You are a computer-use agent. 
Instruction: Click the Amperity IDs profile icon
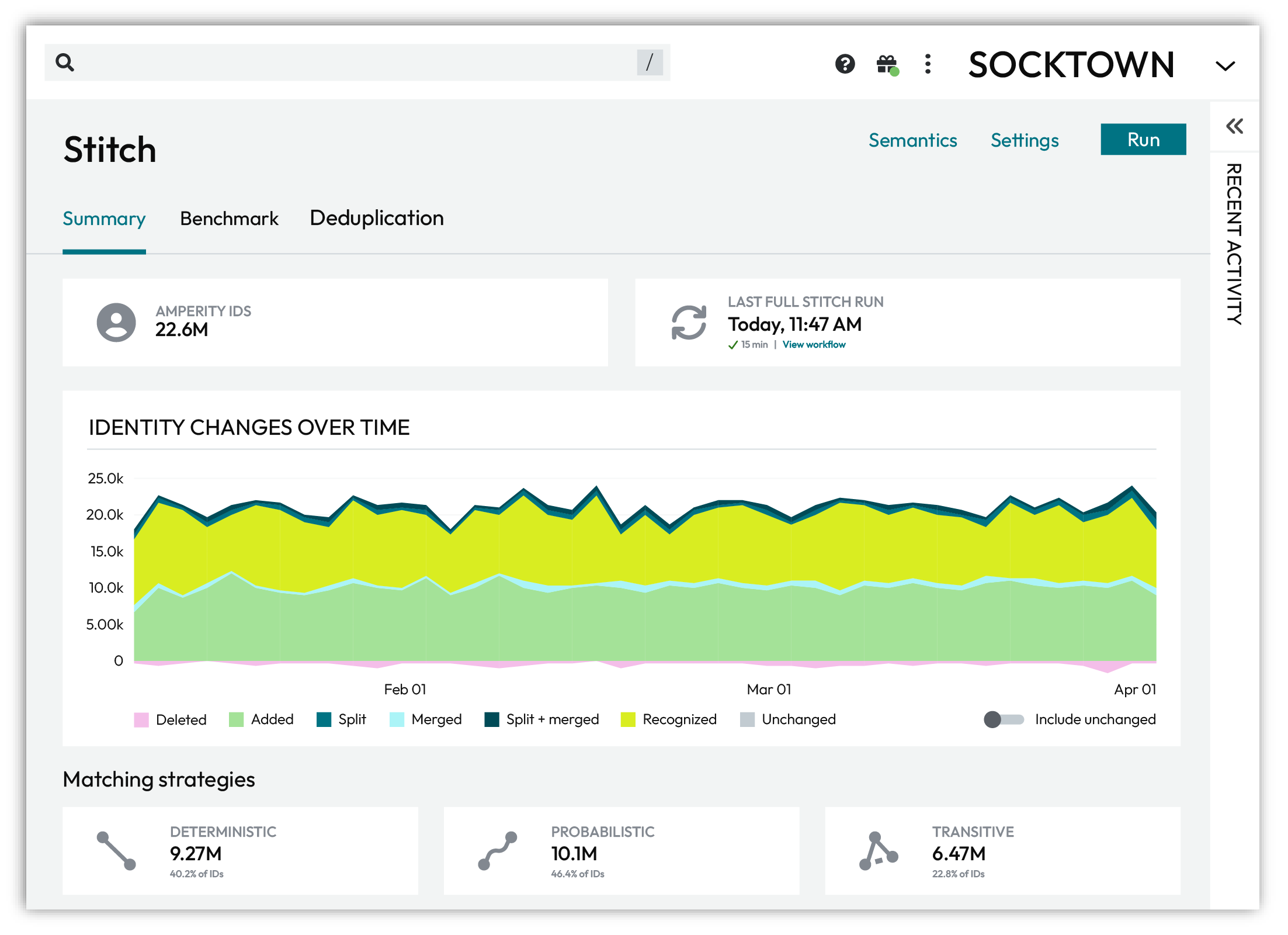pos(116,323)
